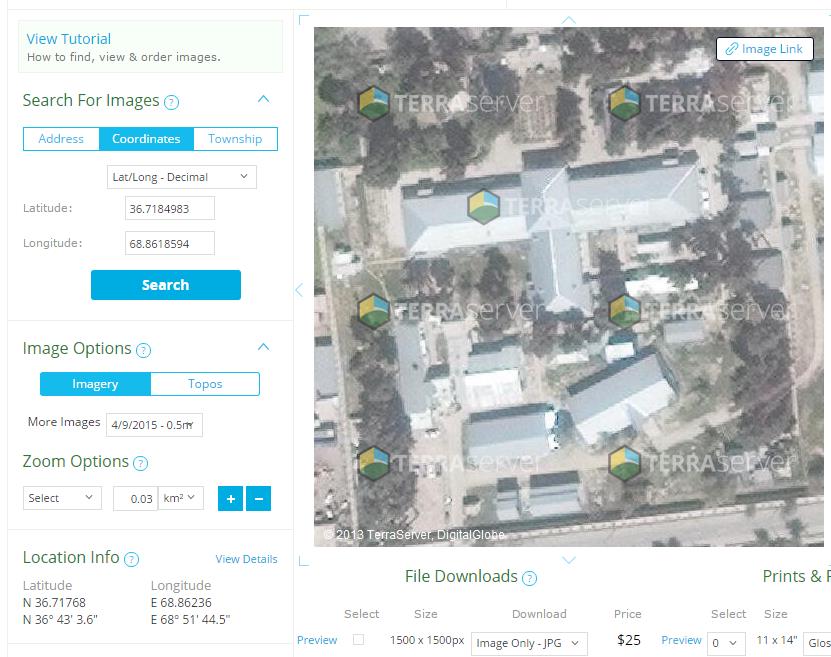Collapse the Image Options section
The height and width of the screenshot is (657, 831).
[263, 347]
